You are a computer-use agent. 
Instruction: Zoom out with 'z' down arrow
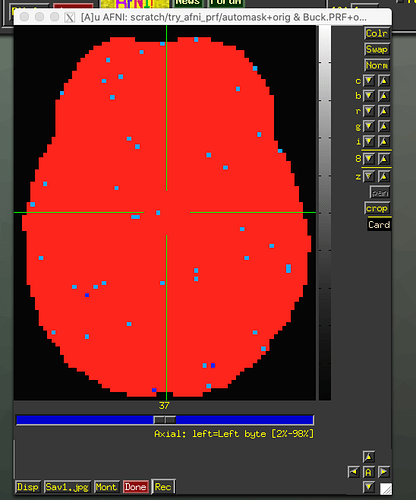point(369,176)
